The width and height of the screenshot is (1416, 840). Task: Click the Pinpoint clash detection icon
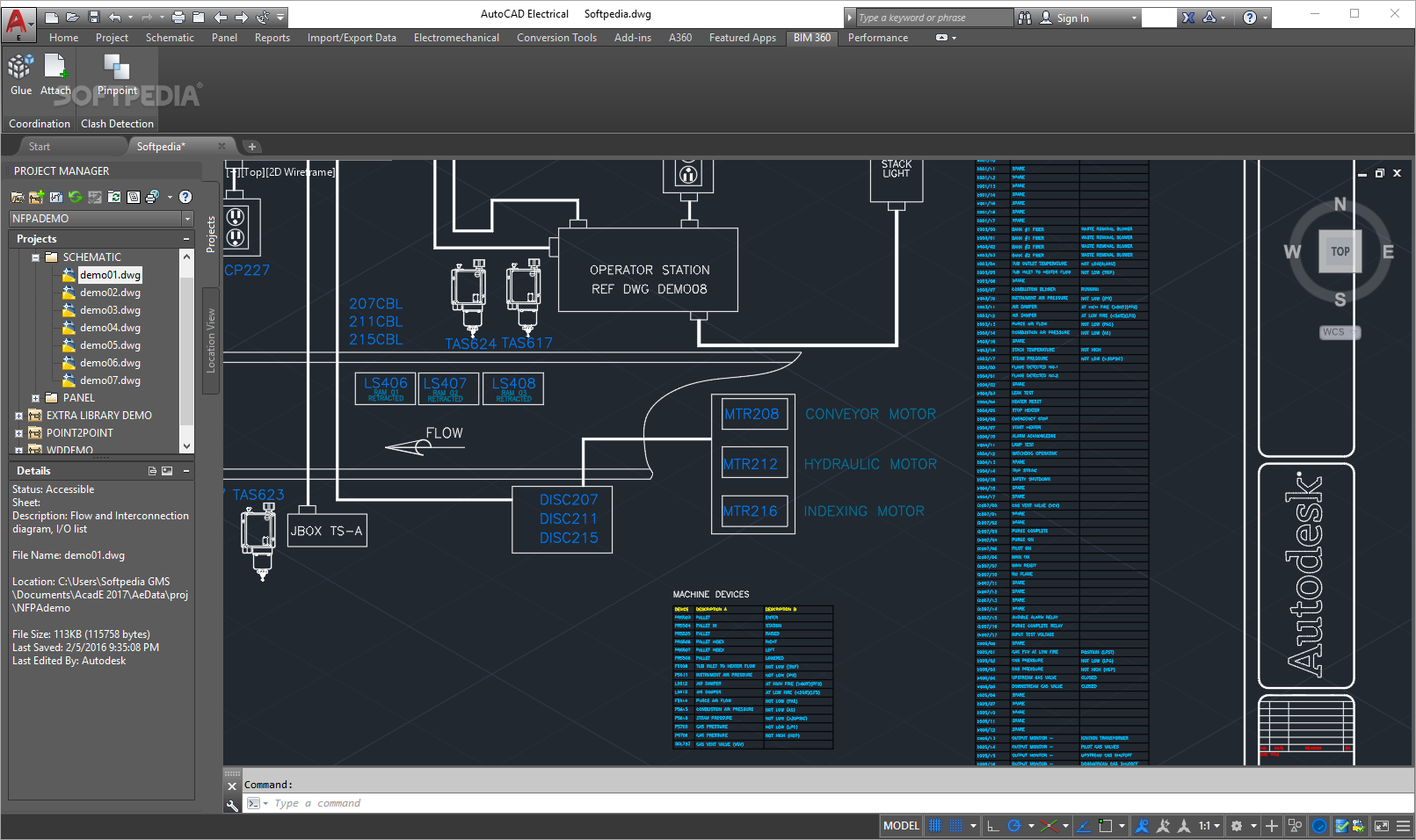point(117,67)
